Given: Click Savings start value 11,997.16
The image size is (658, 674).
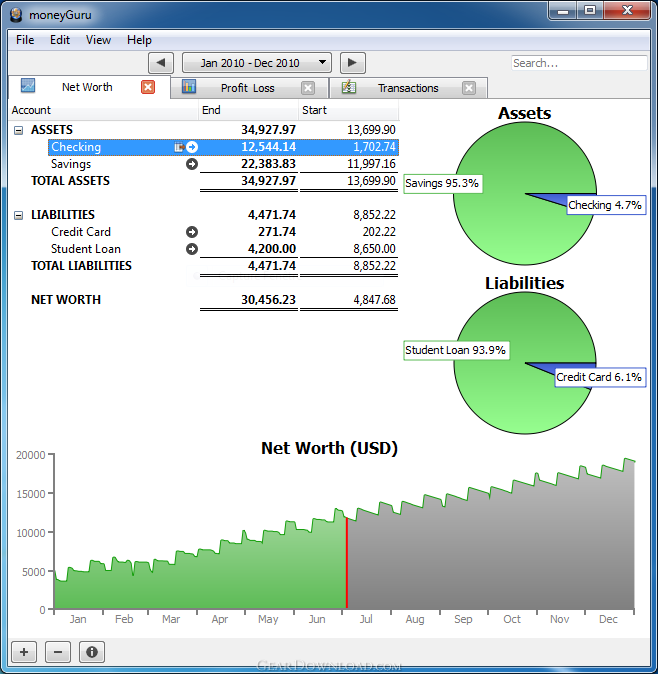Looking at the screenshot, I should [x=371, y=164].
